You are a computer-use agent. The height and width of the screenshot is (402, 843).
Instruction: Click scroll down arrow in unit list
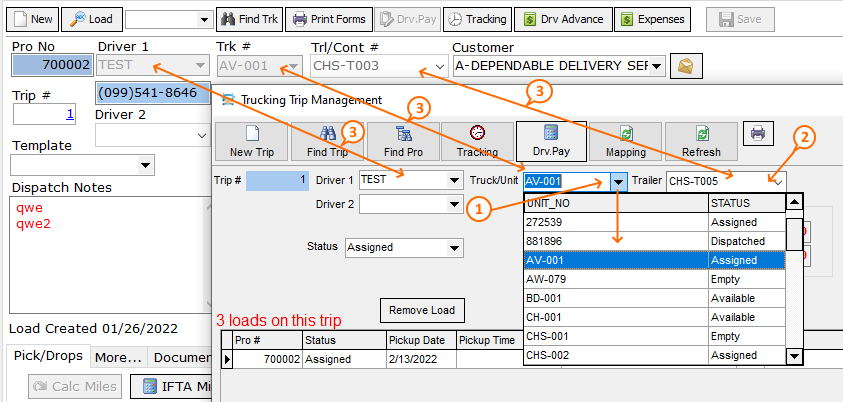795,356
